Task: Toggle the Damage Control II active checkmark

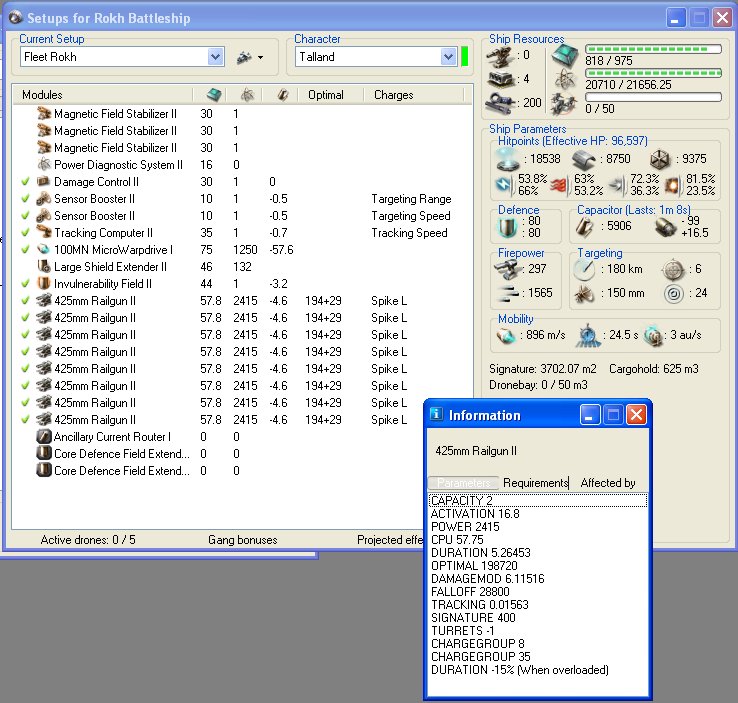Action: coord(25,181)
